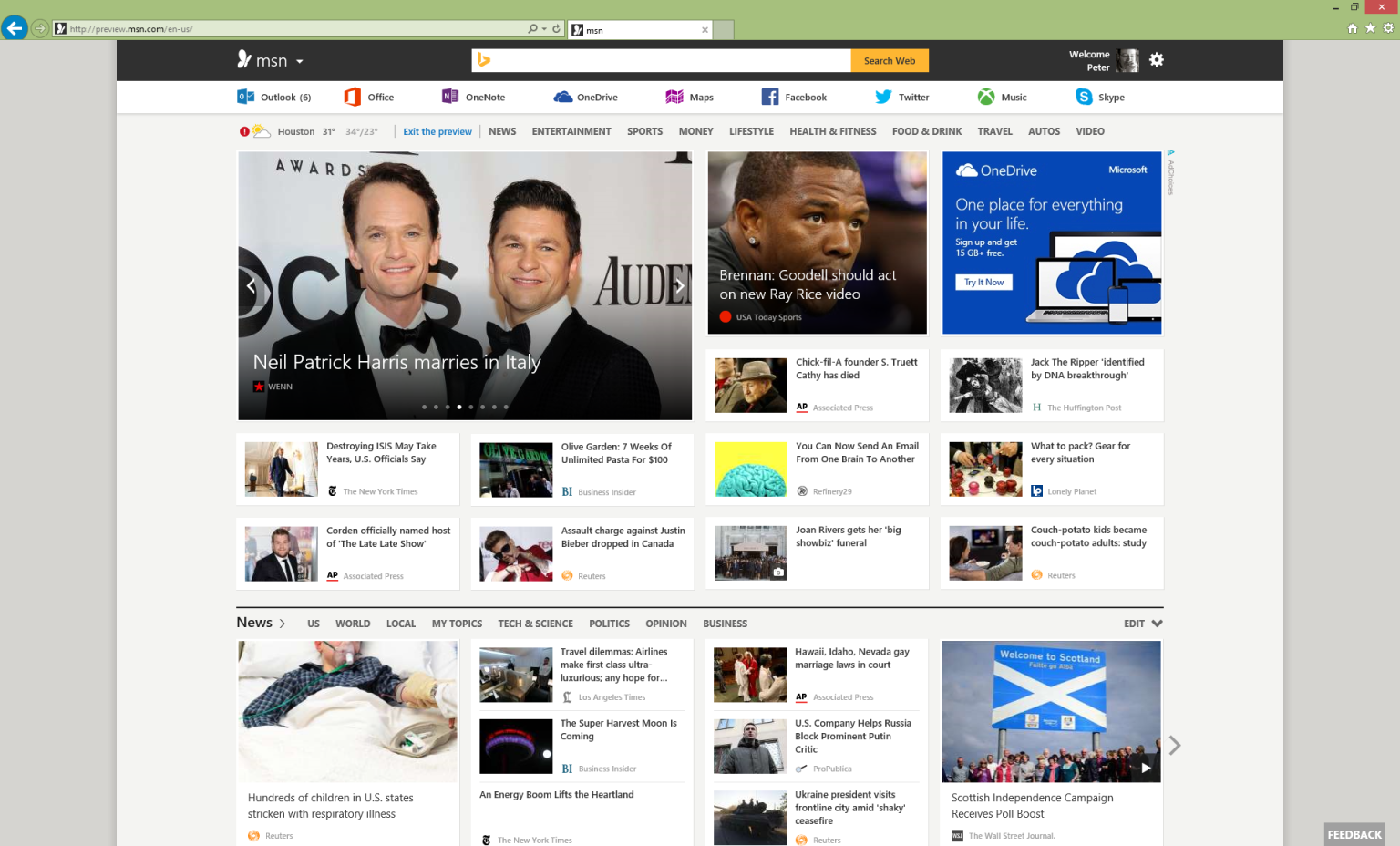Open Music from the top icon row
1400x846 pixels.
point(1003,97)
